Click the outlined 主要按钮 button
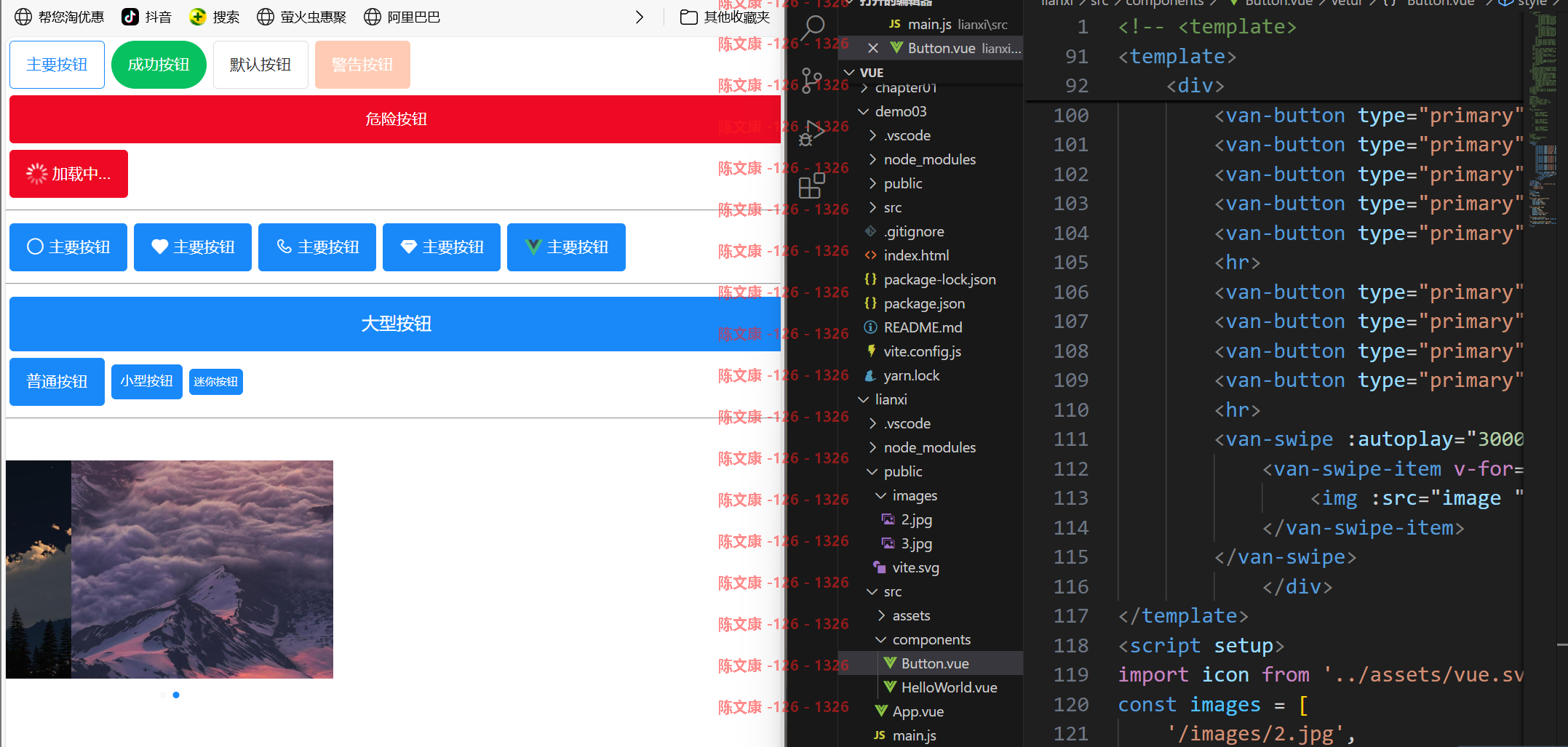This screenshot has height=747, width=1568. coord(57,65)
